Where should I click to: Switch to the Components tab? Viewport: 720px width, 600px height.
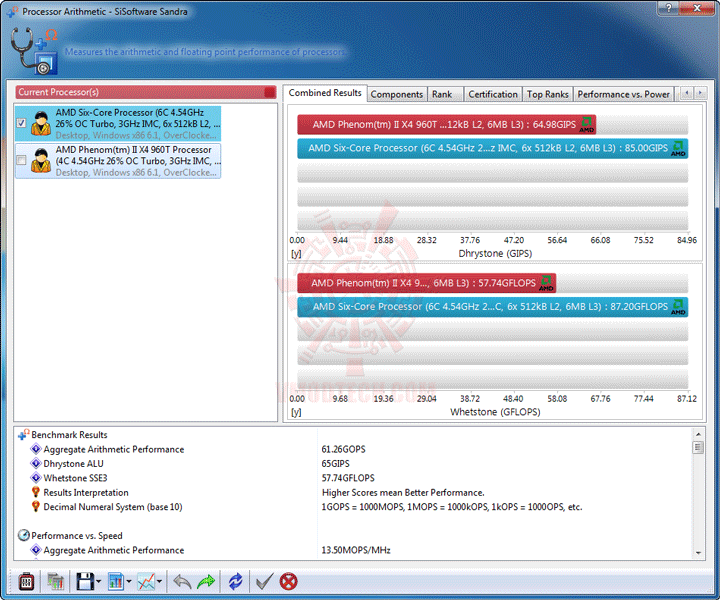point(397,94)
